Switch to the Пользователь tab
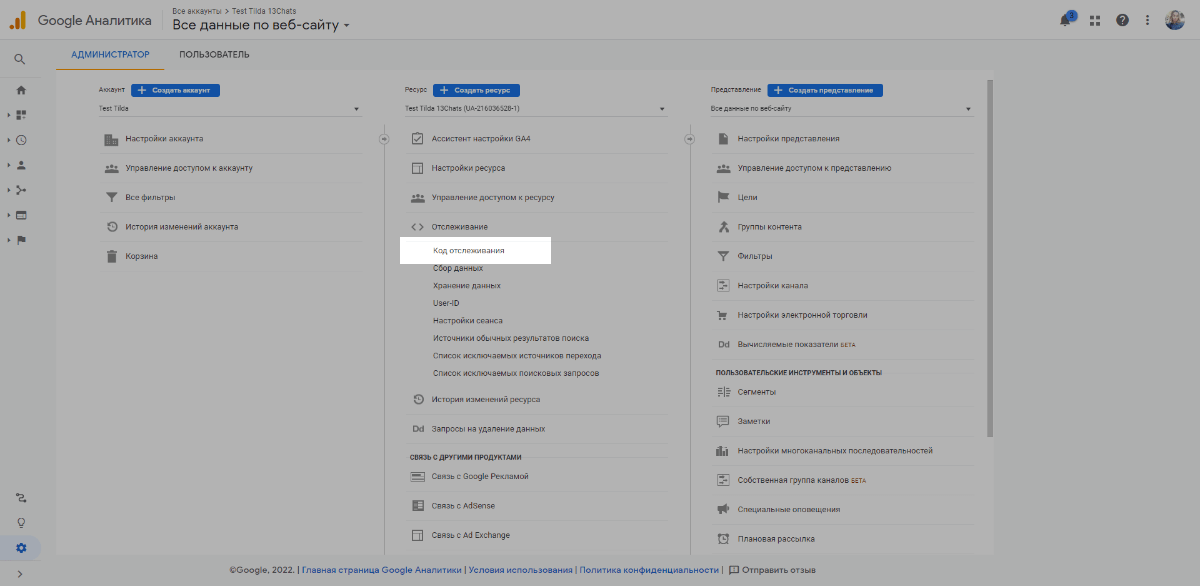 click(x=214, y=54)
